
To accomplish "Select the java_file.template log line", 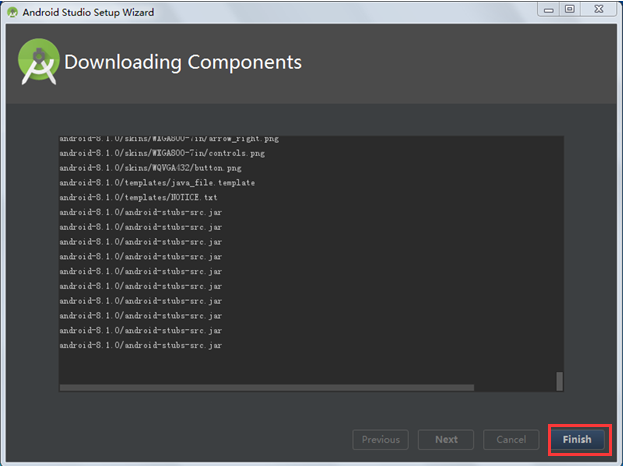I will [157, 183].
